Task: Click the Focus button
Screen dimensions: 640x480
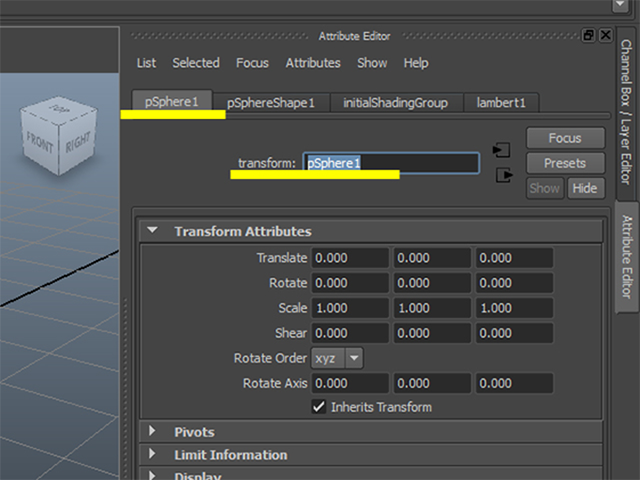Action: (x=565, y=138)
